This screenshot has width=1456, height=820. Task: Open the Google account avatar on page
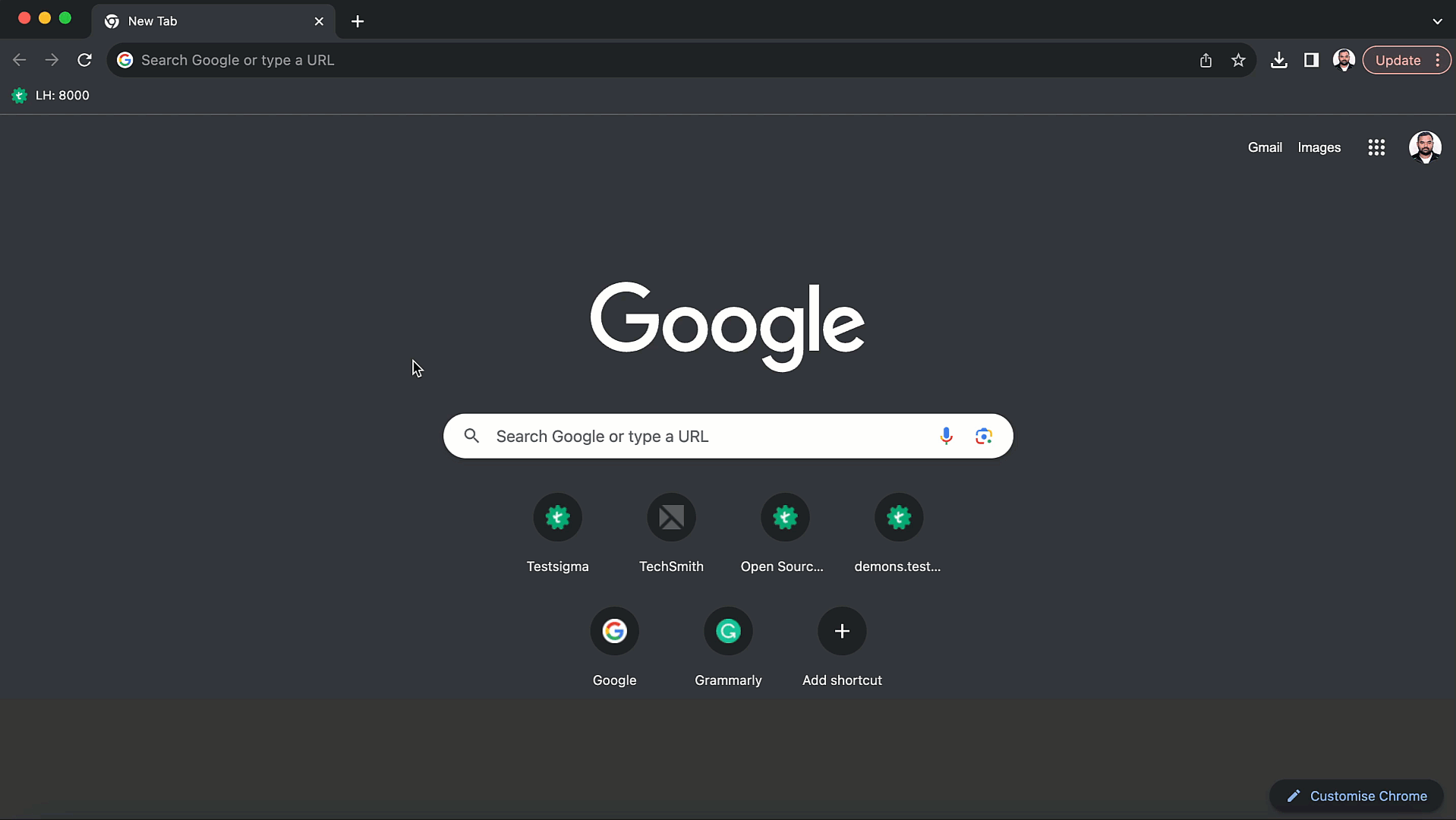click(1425, 147)
